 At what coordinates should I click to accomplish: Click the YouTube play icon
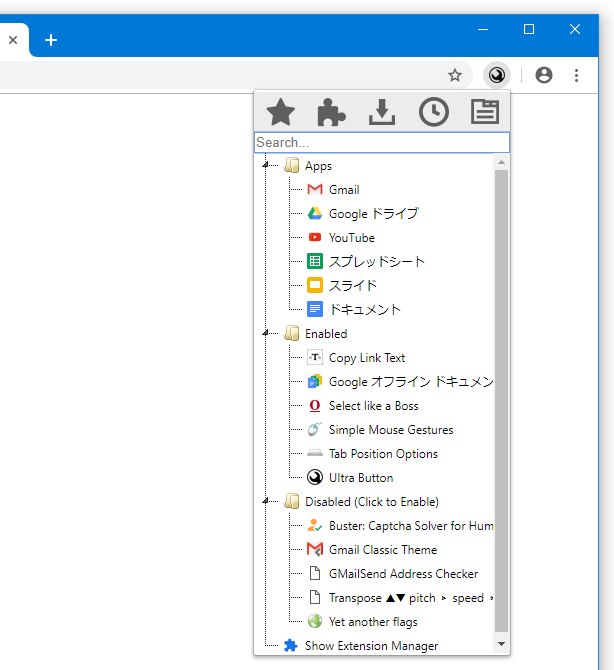click(315, 237)
